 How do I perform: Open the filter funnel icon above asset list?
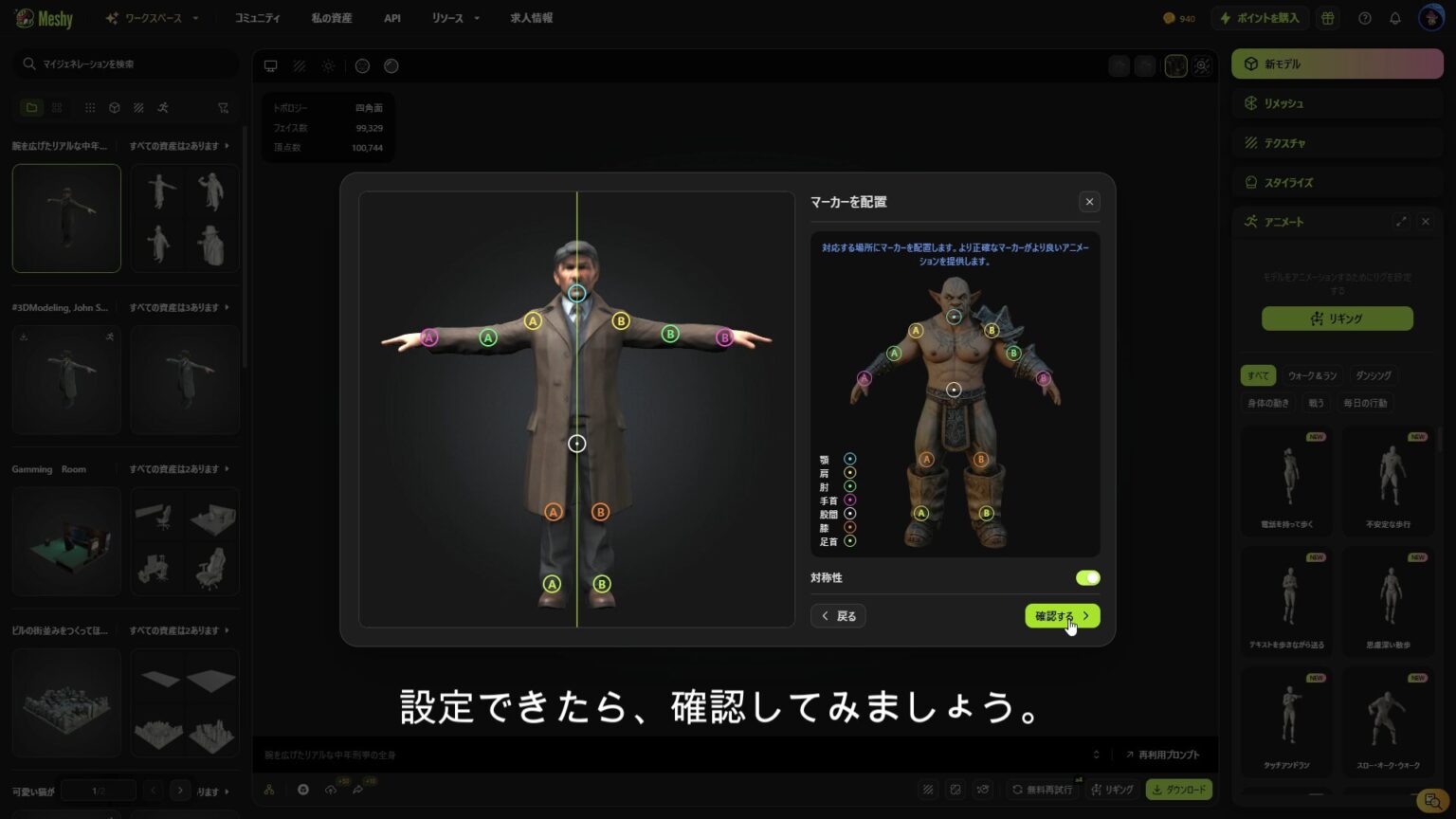224,107
